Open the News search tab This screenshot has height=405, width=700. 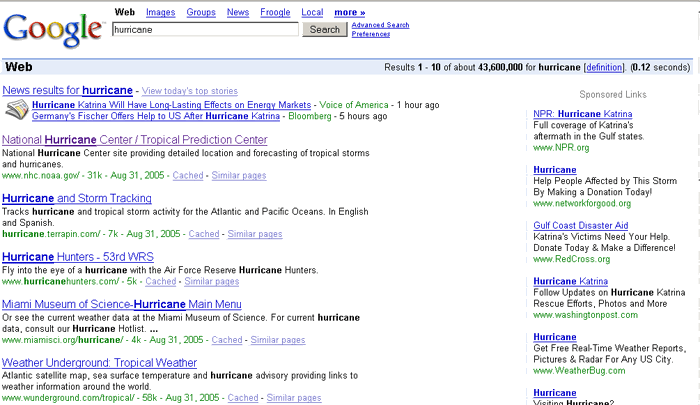coord(238,13)
